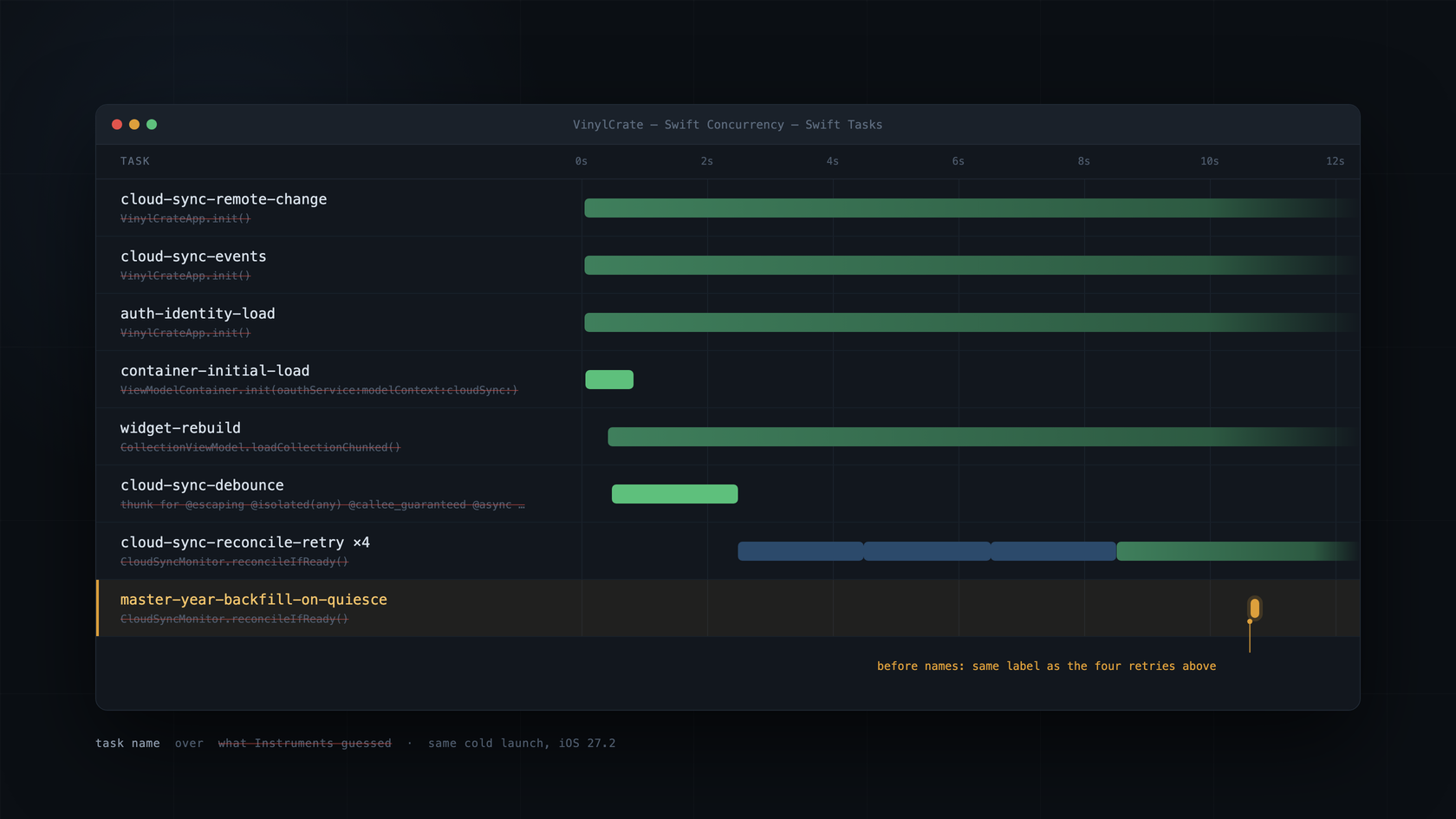Viewport: 1456px width, 819px height.
Task: Click the green zoom window button
Action: coord(152,125)
